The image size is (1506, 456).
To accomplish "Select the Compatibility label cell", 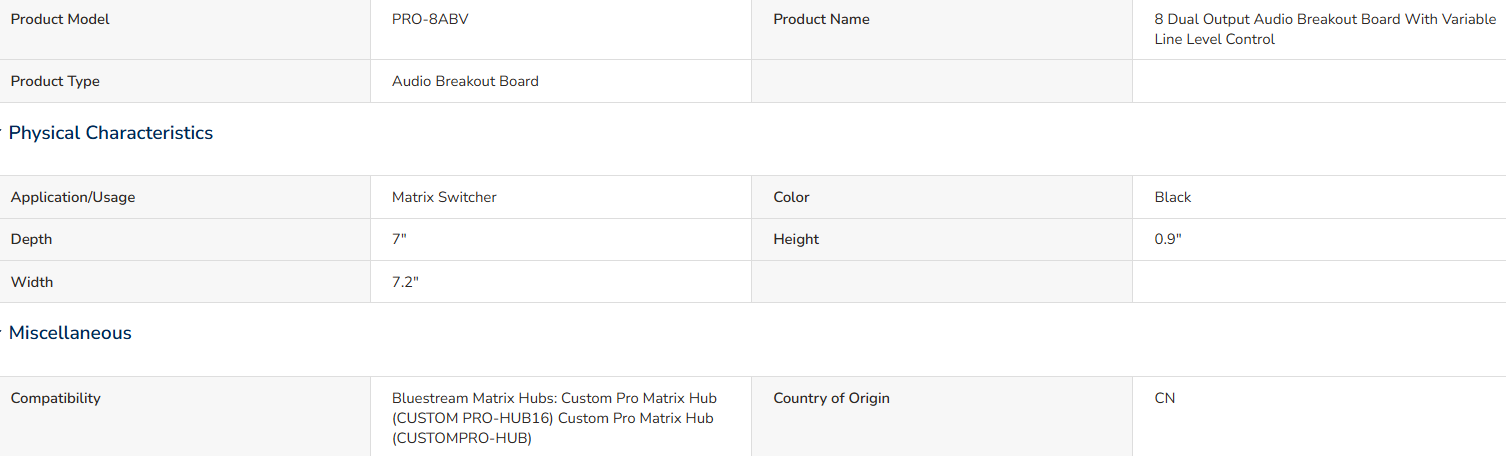I will coord(185,416).
